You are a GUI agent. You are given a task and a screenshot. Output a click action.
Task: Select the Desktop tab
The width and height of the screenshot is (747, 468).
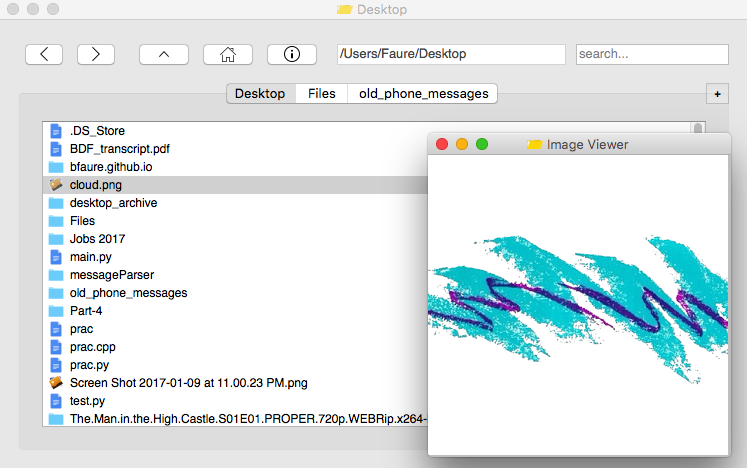[x=260, y=93]
